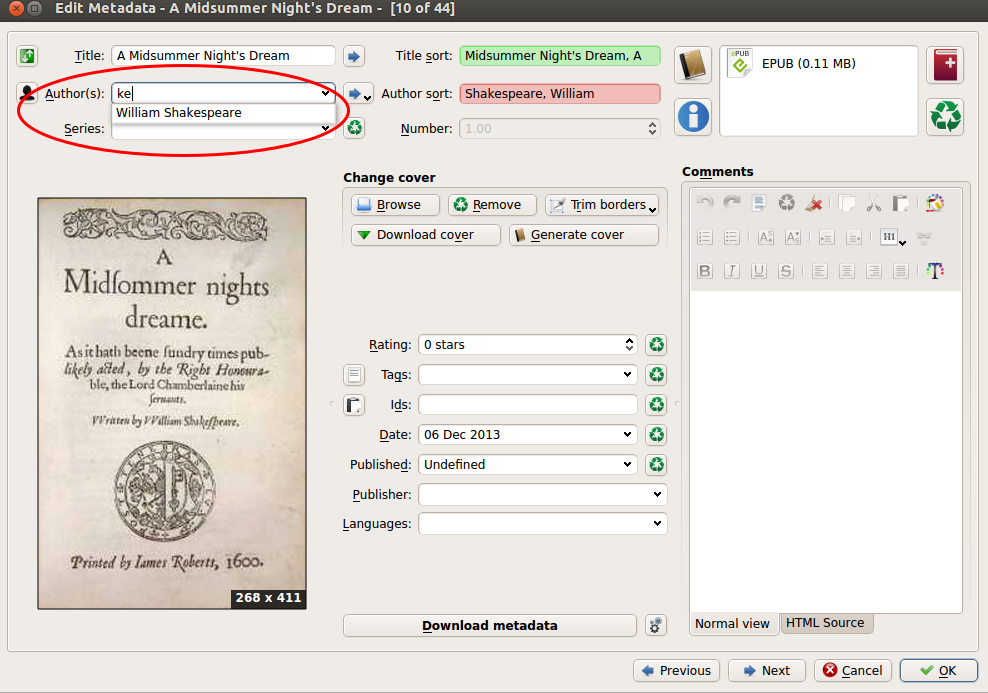This screenshot has width=988, height=693.
Task: Click the paste clipboard icon in Comments toolbar
Action: [x=900, y=203]
